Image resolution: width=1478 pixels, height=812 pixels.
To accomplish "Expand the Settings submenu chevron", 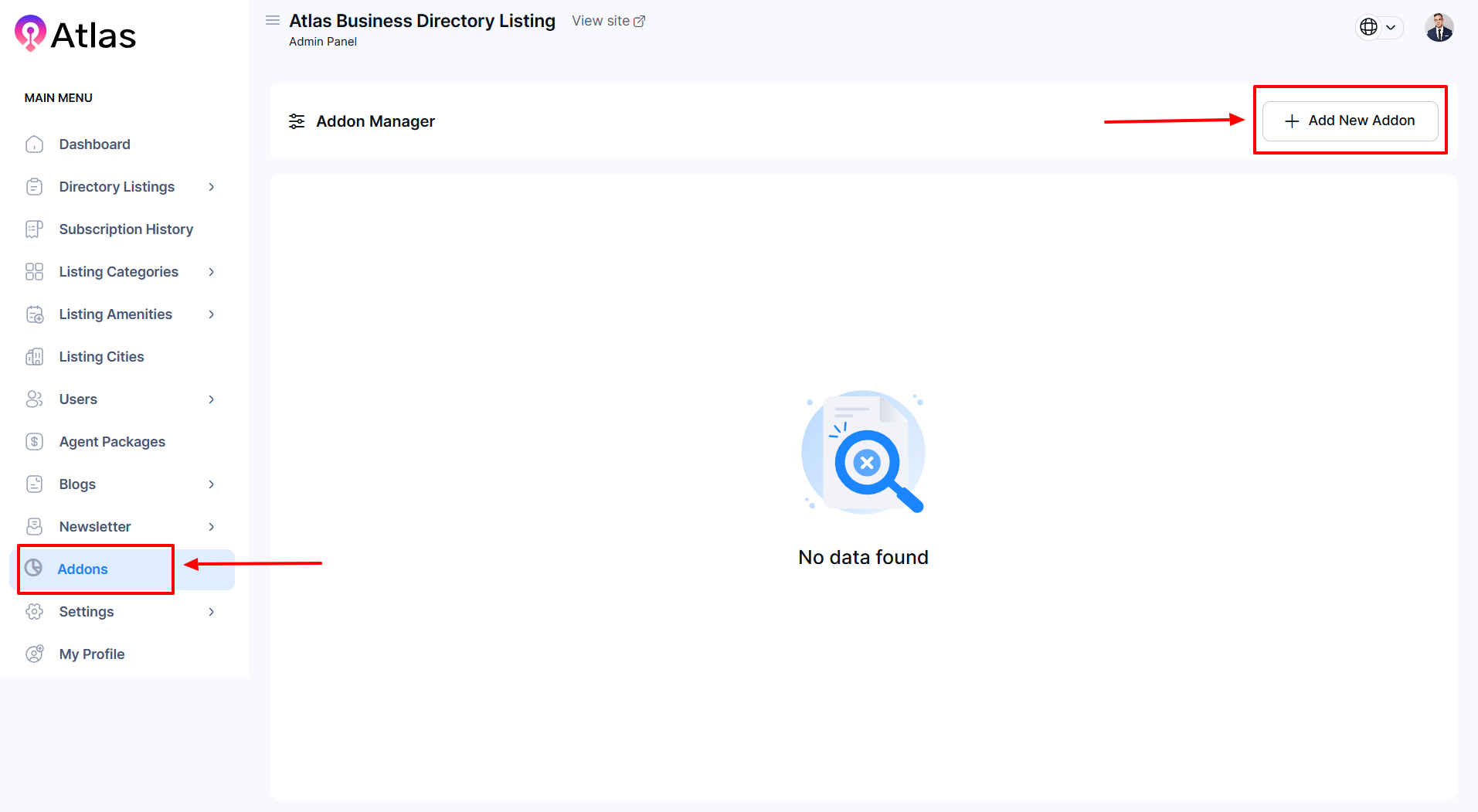I will pos(211,612).
